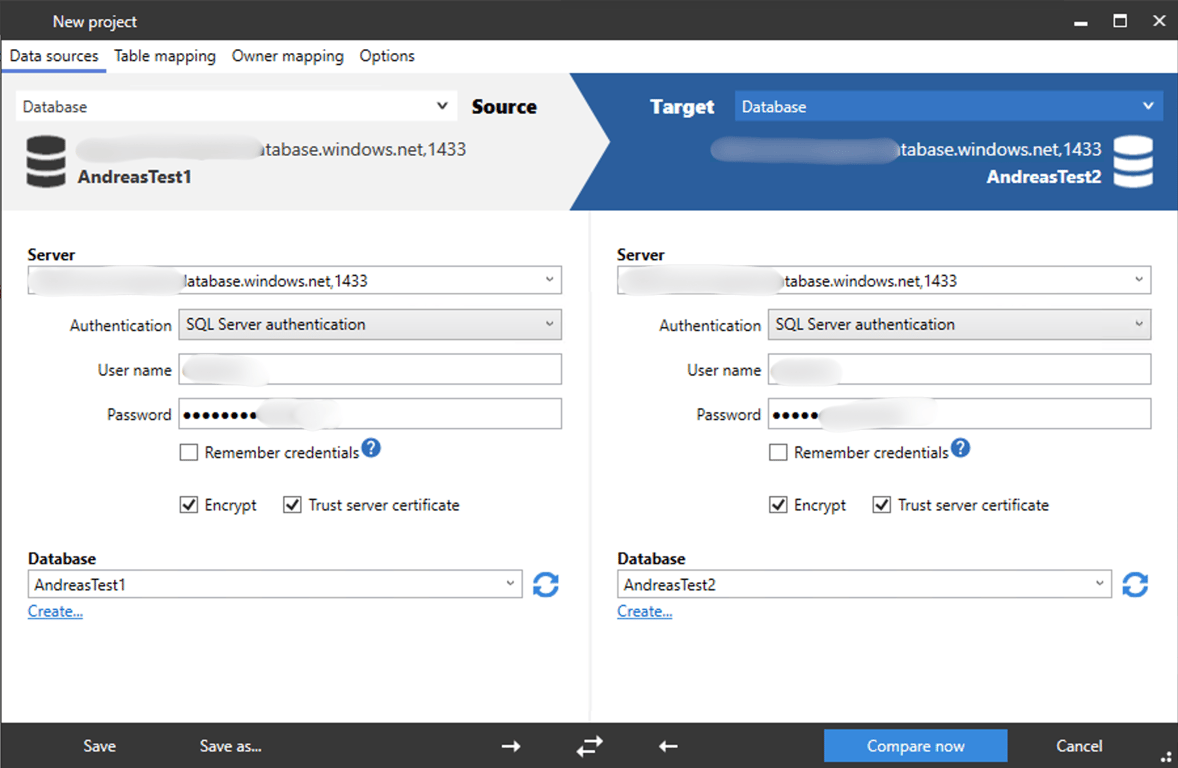
Task: Switch to the Options tab
Action: [x=387, y=56]
